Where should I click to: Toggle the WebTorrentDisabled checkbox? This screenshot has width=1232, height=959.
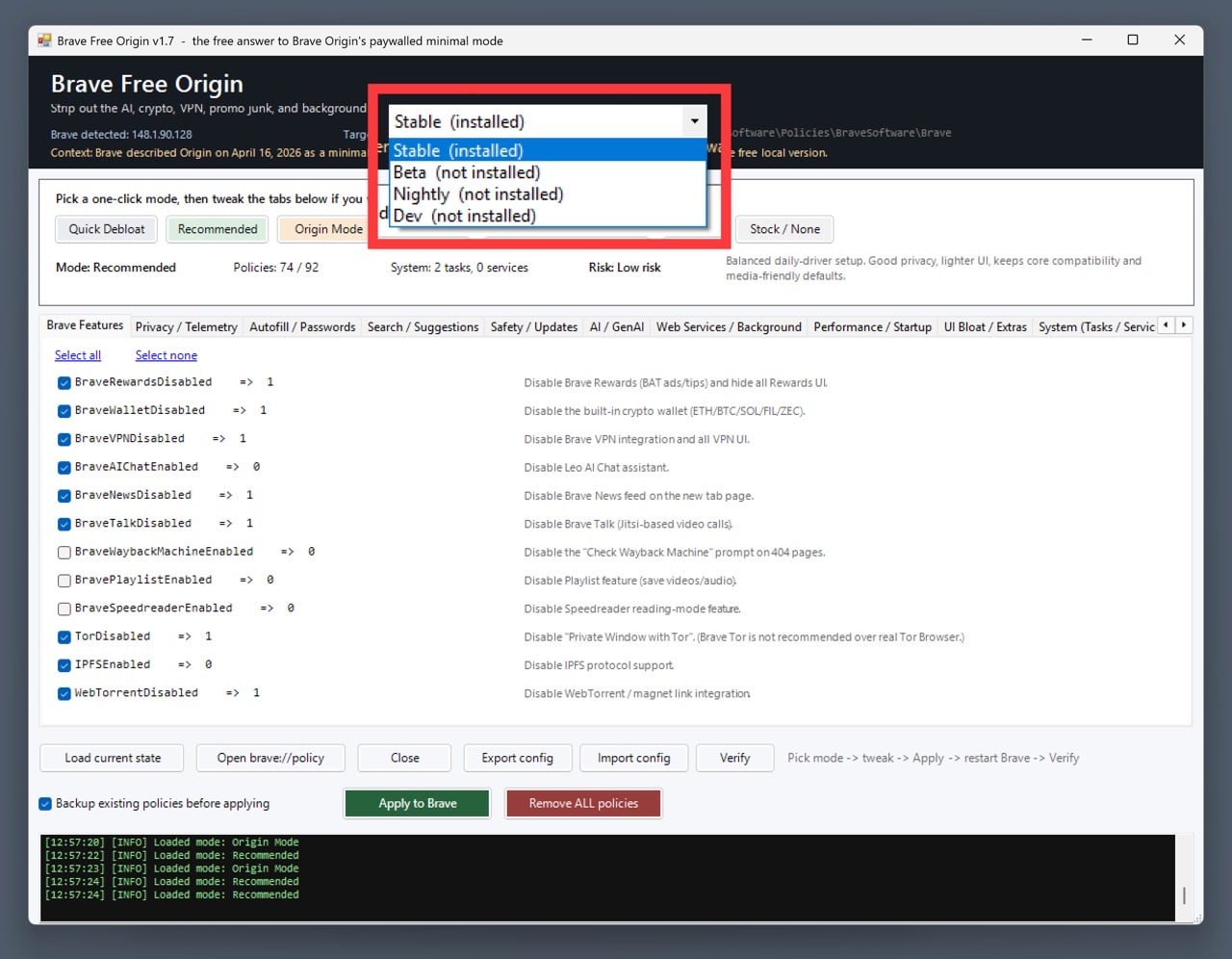(64, 693)
